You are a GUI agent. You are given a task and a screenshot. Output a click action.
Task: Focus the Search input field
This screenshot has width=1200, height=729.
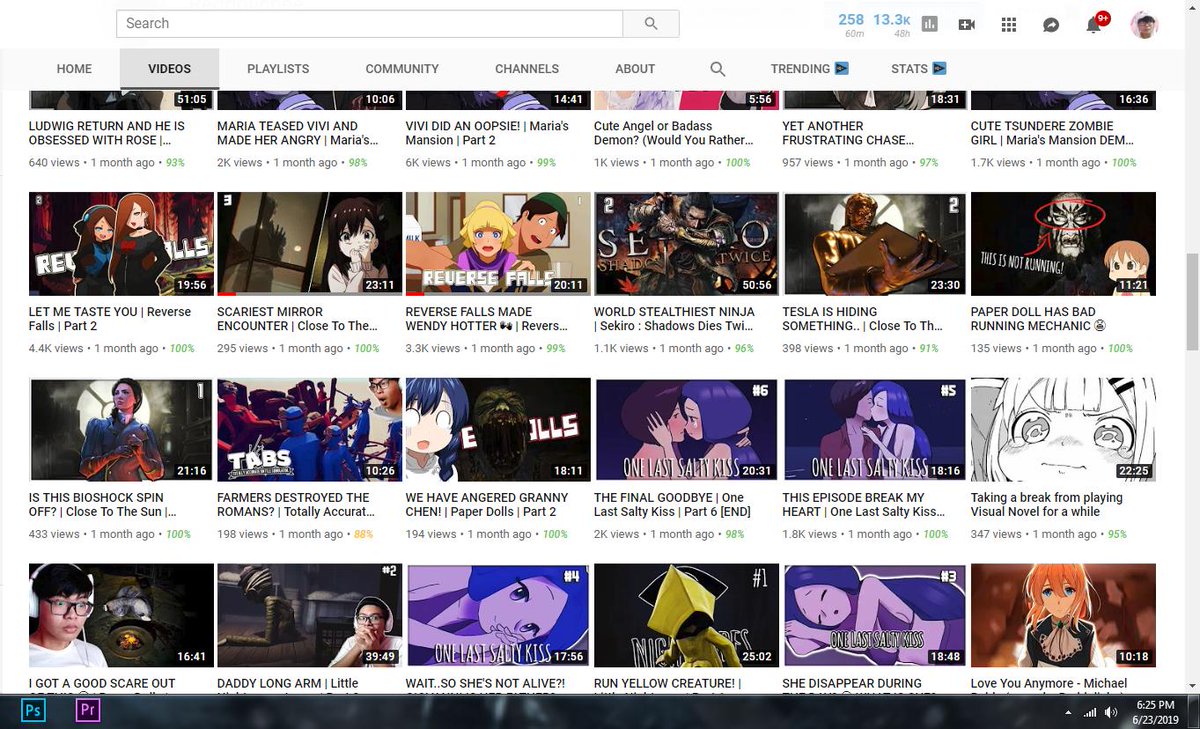370,23
